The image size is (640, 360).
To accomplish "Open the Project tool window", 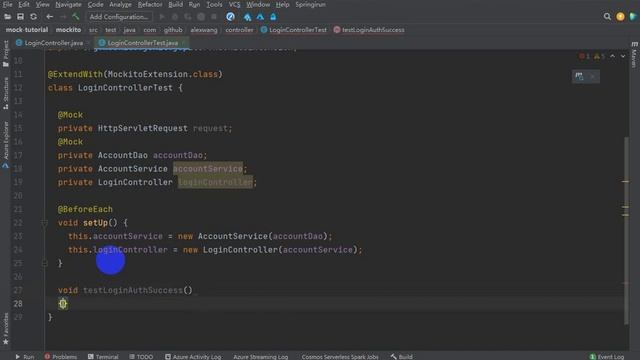I will click(x=6, y=53).
